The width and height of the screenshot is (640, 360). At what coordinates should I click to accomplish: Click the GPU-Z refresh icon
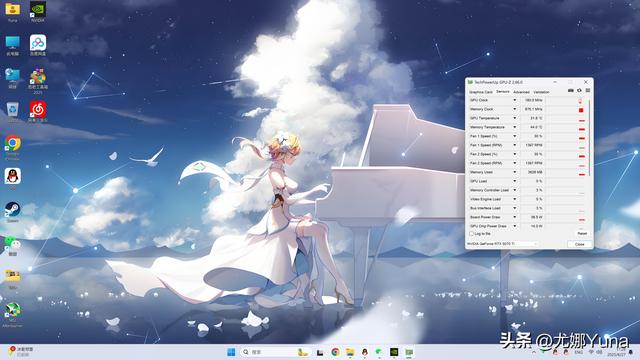click(579, 91)
